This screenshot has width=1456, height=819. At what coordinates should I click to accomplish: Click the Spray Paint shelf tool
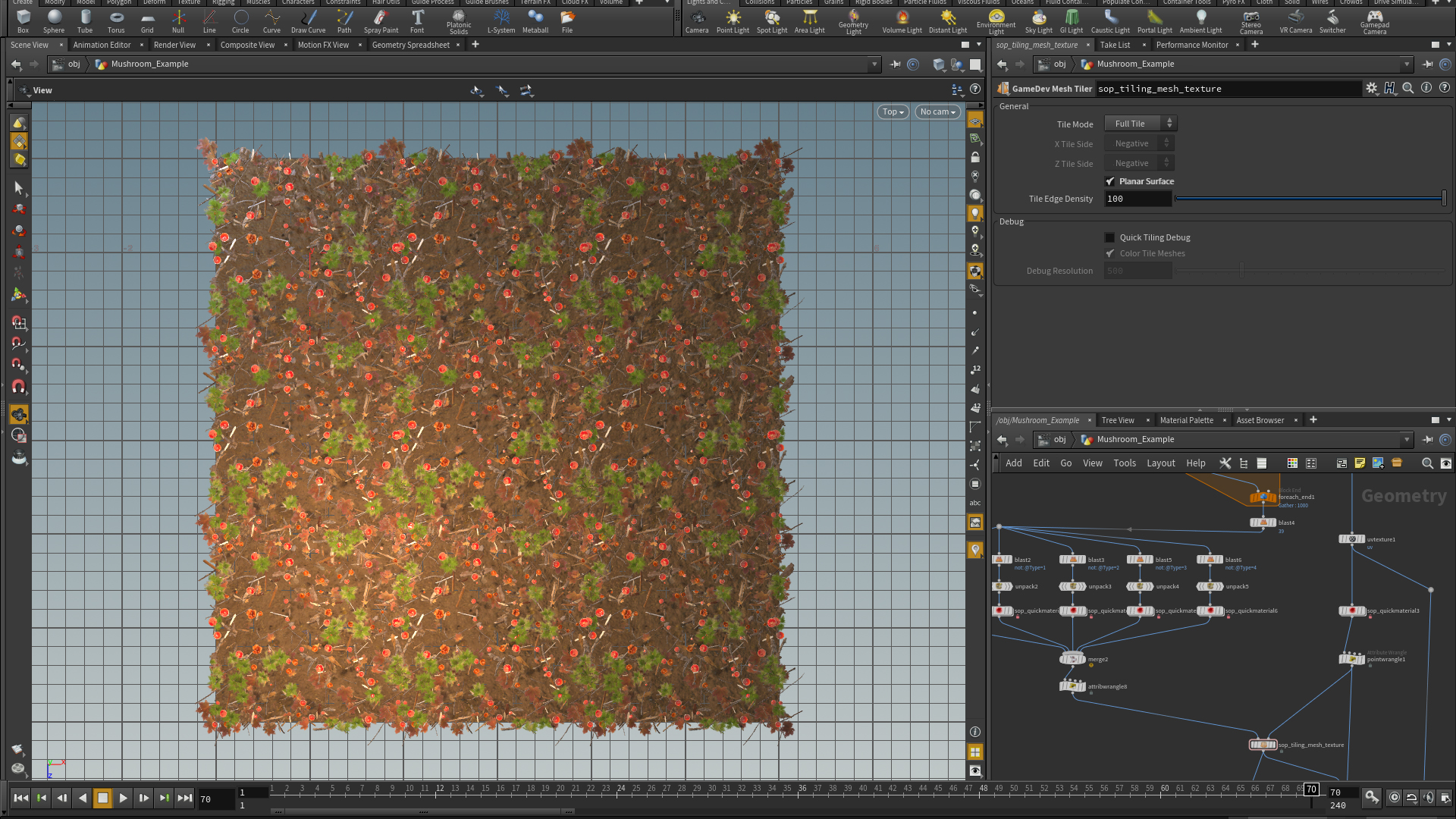pyautogui.click(x=381, y=20)
